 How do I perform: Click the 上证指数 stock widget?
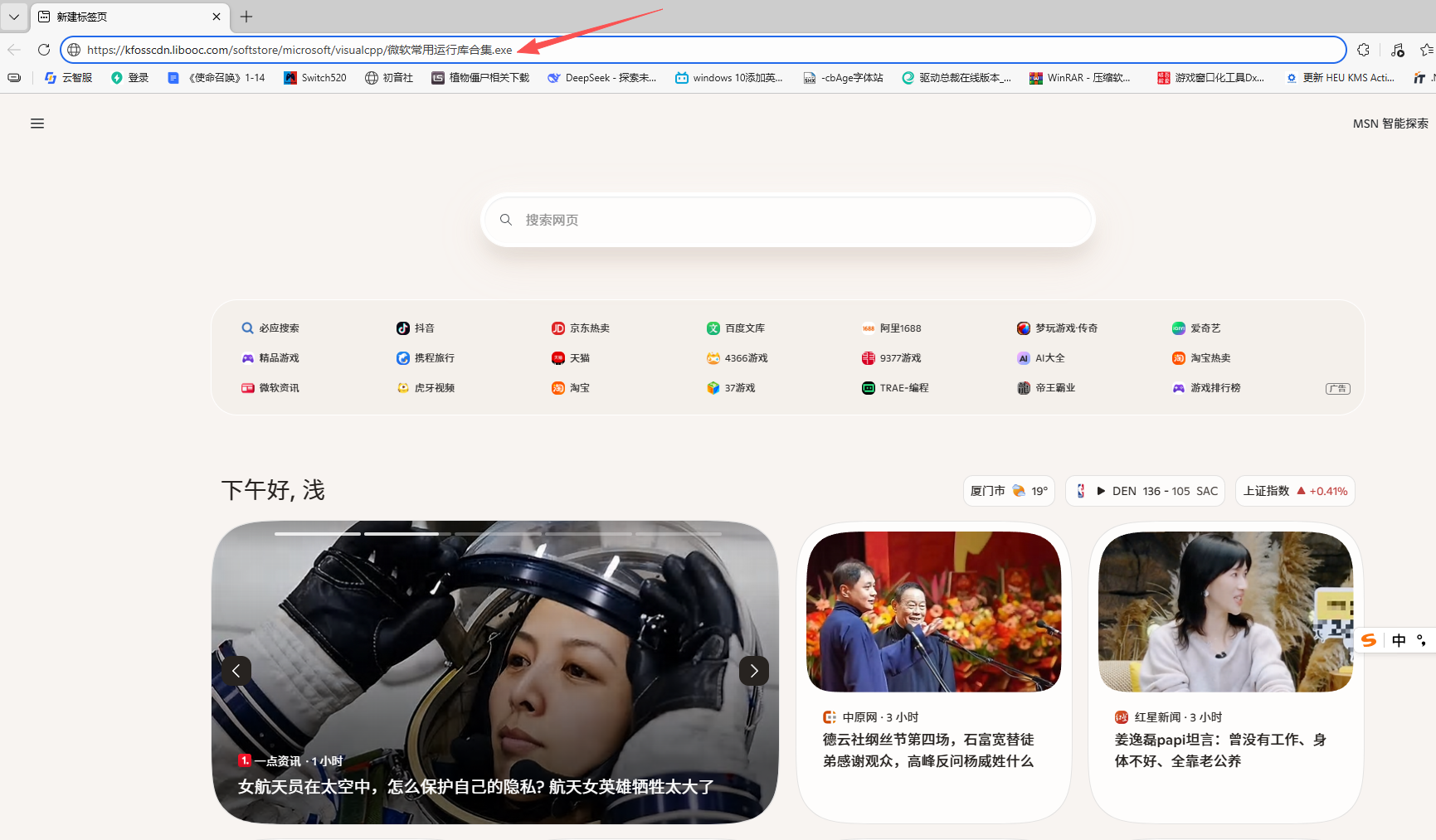pos(1294,491)
